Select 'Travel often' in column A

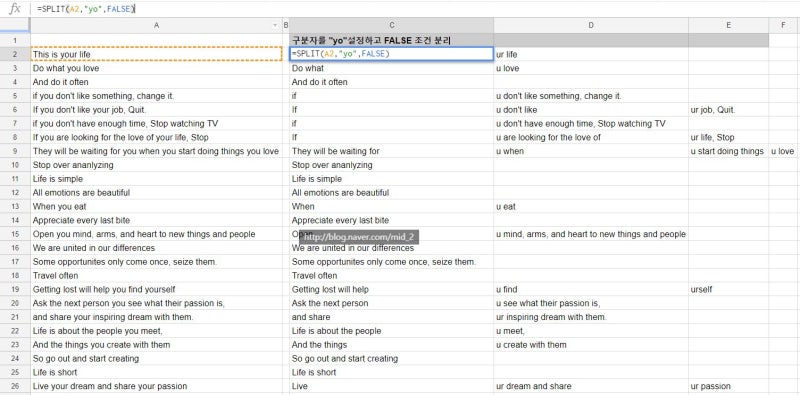coord(156,276)
